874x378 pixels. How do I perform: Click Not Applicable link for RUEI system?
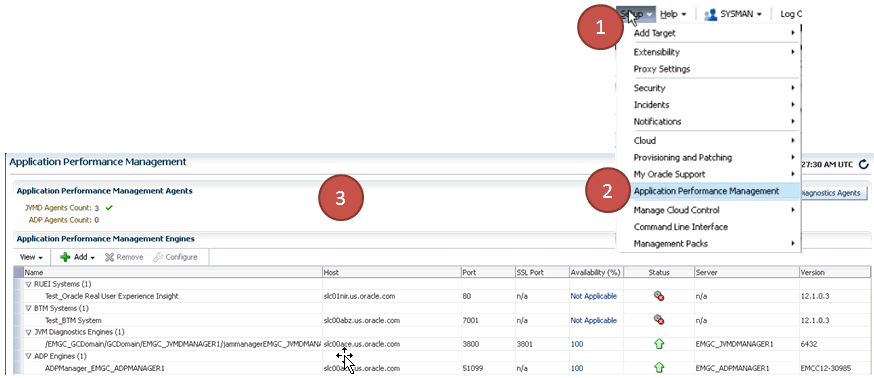593,297
